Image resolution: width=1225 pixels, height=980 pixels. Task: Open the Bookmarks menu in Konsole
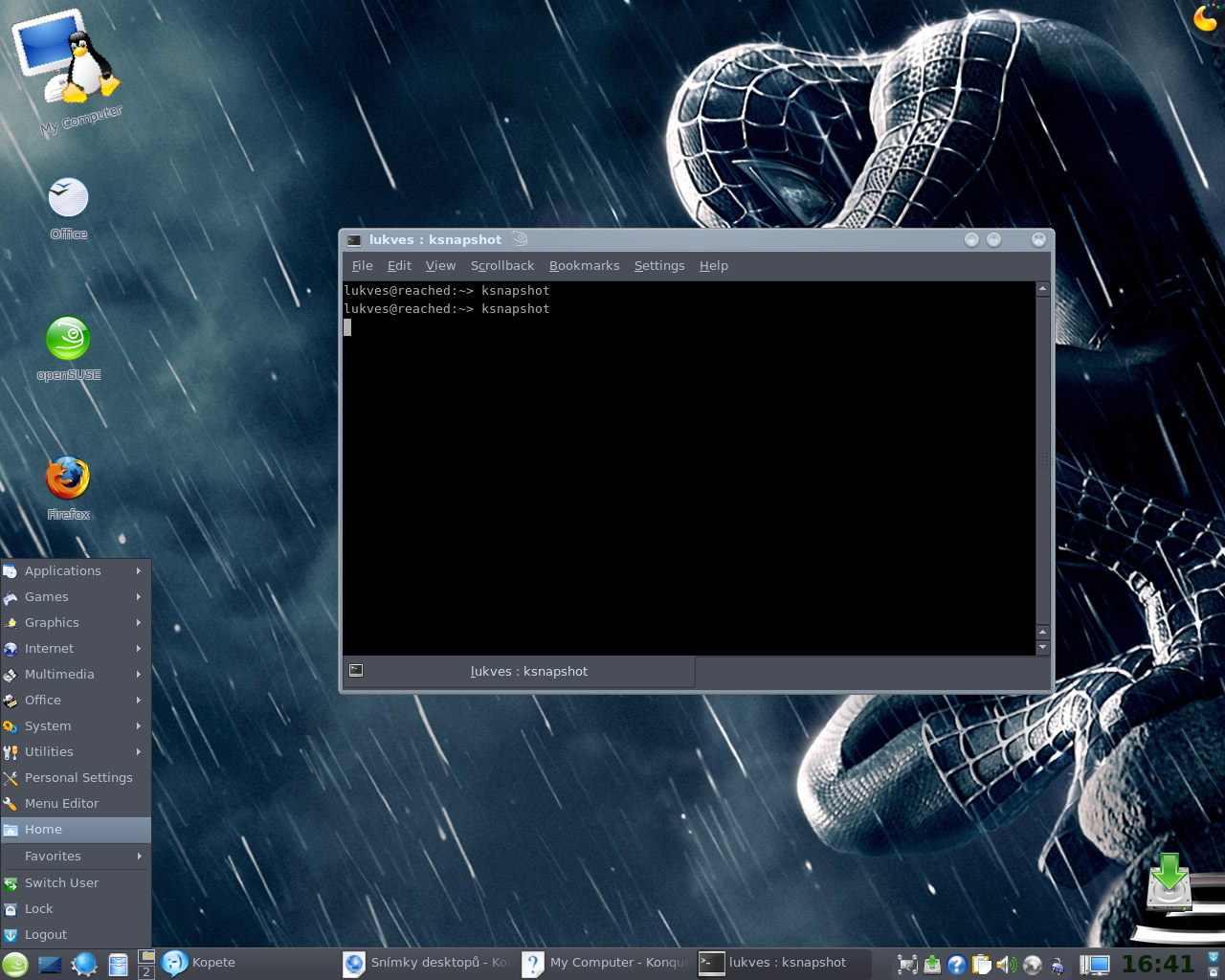point(584,266)
